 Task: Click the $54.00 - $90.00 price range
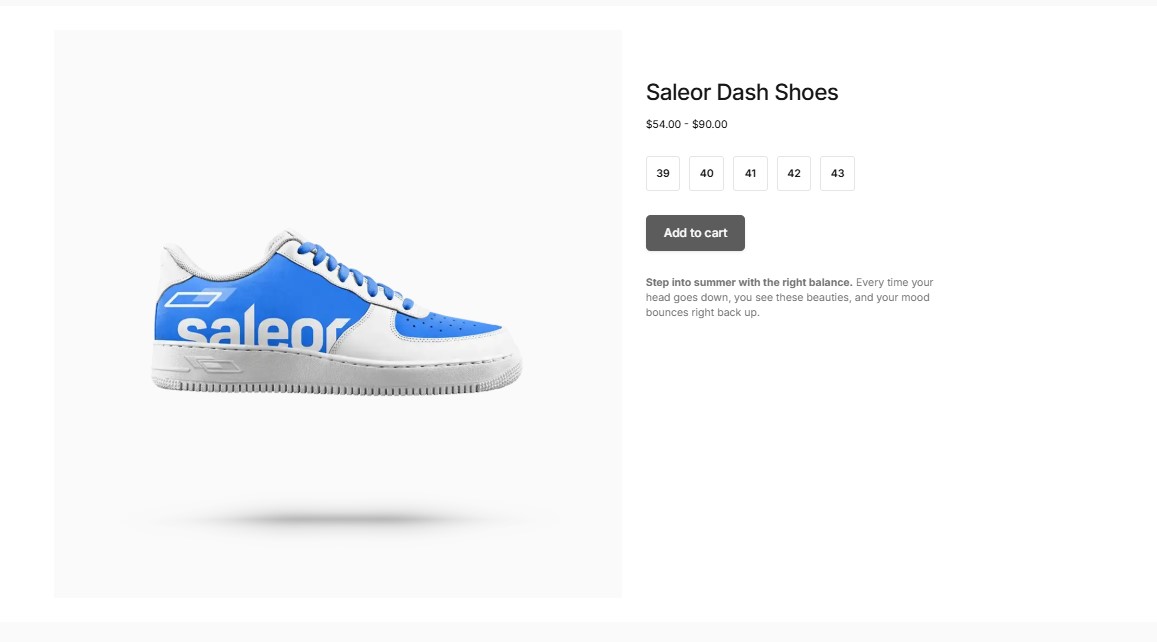686,124
